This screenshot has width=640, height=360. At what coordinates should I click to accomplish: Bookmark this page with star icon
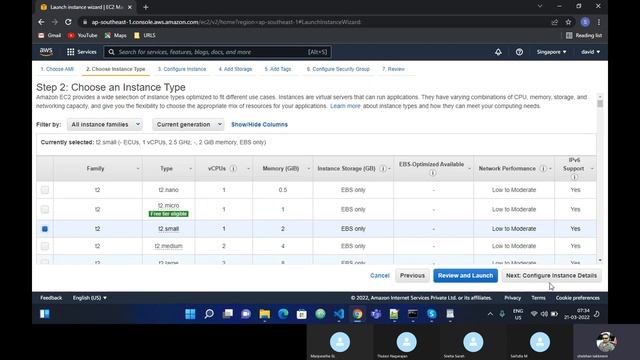pos(568,22)
